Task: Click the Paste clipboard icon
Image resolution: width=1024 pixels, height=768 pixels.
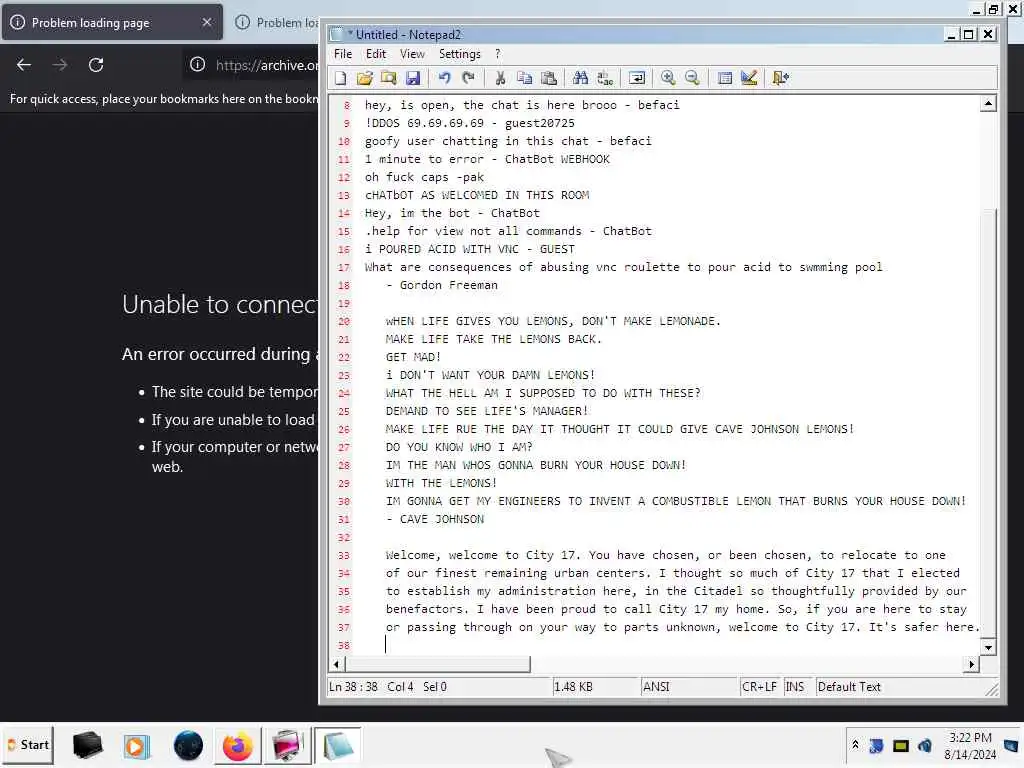Action: tap(549, 78)
